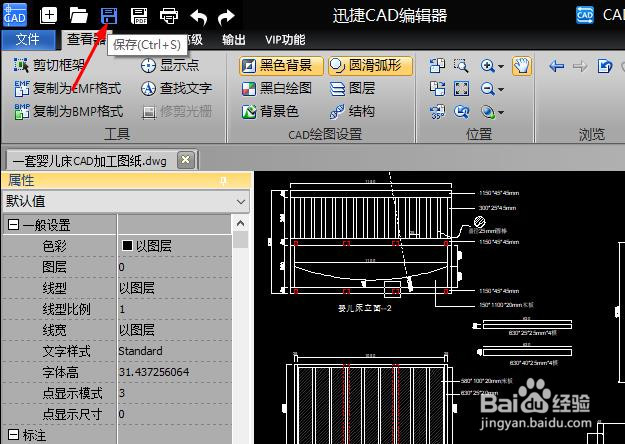Click the 线型 value 以图层
The image size is (625, 444).
[x=175, y=288]
